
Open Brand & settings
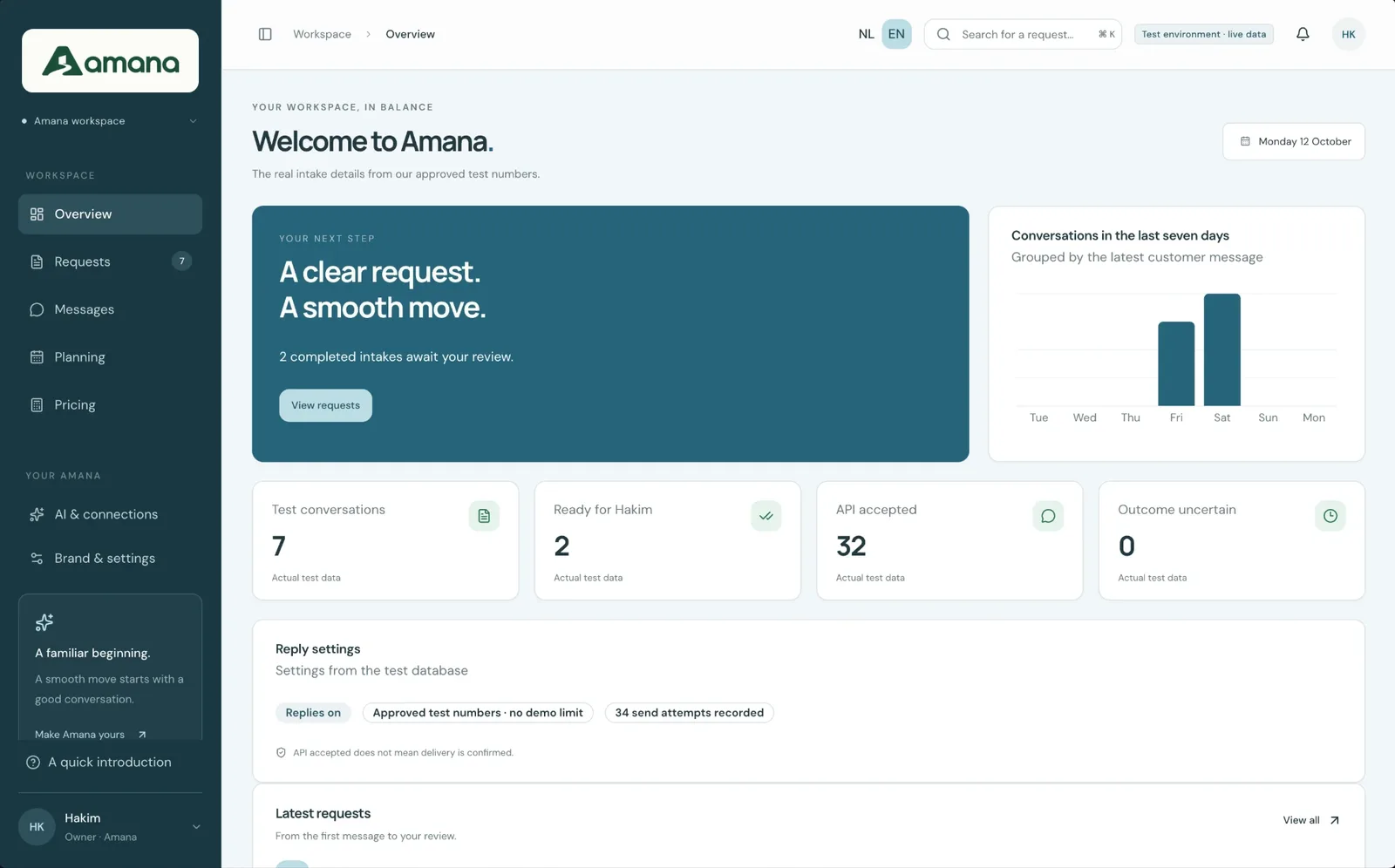pos(110,559)
